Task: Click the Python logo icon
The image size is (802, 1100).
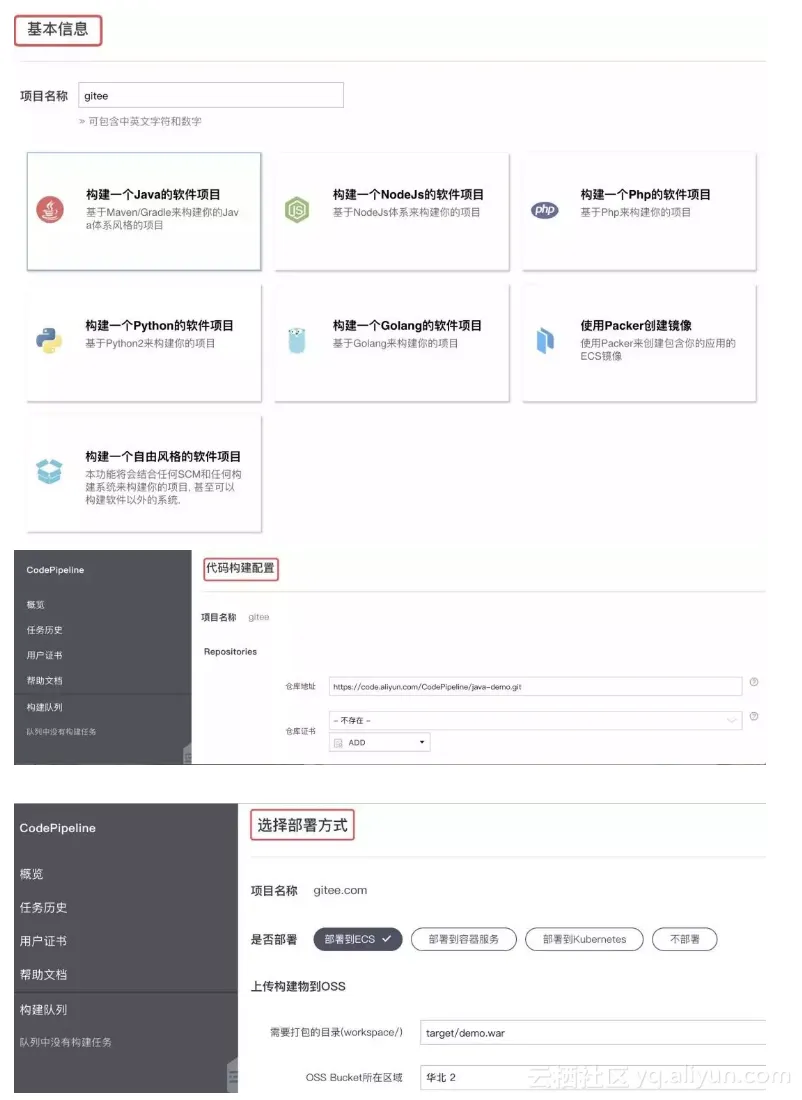Action: coord(49,340)
